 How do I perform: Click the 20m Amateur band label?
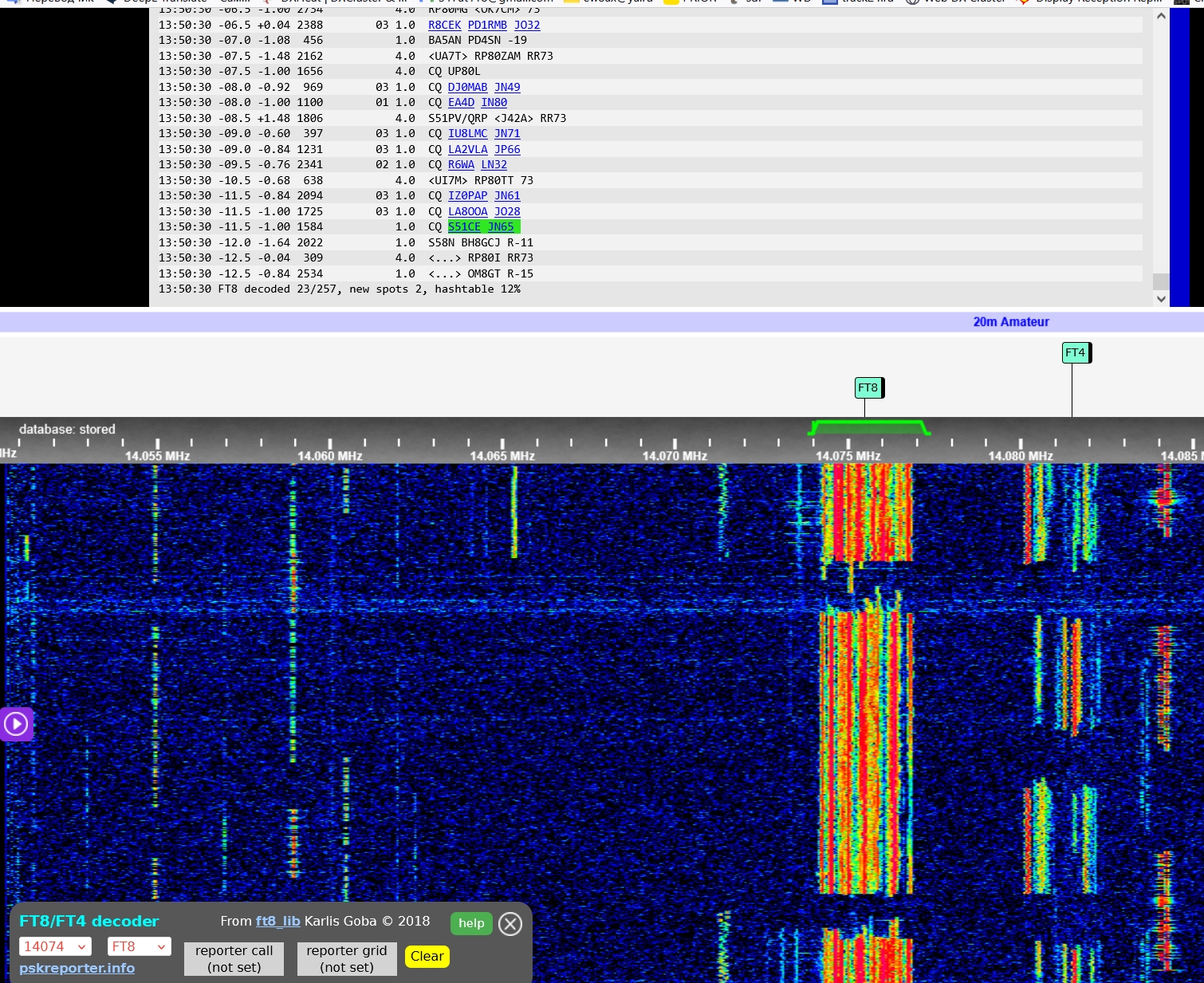pyautogui.click(x=1010, y=322)
